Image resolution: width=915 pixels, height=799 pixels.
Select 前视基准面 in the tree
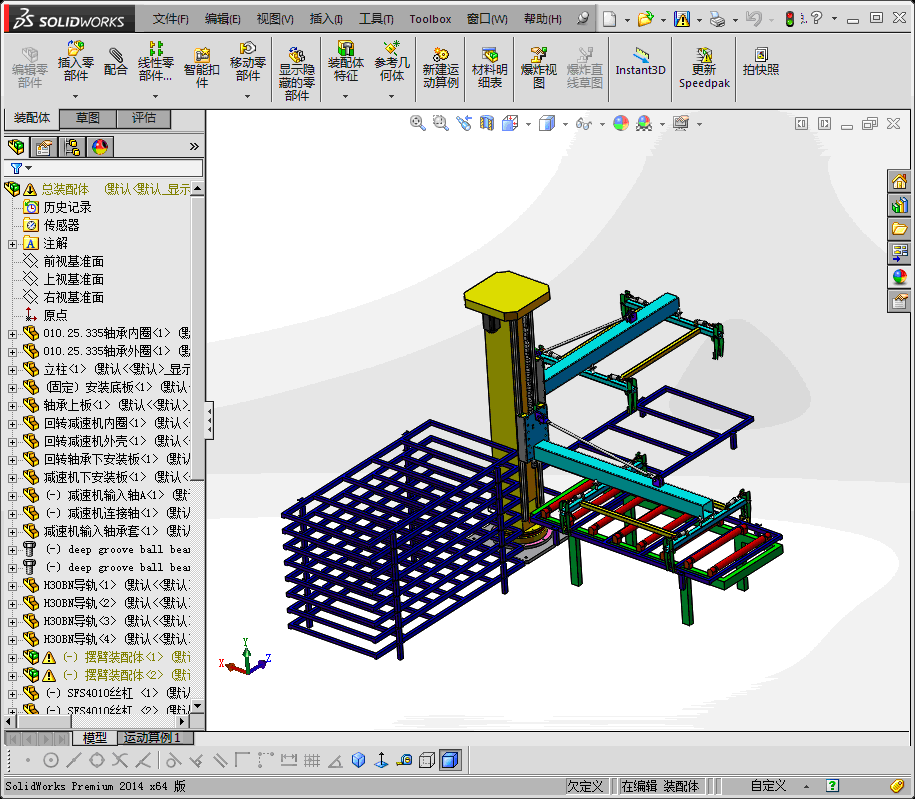coord(74,261)
